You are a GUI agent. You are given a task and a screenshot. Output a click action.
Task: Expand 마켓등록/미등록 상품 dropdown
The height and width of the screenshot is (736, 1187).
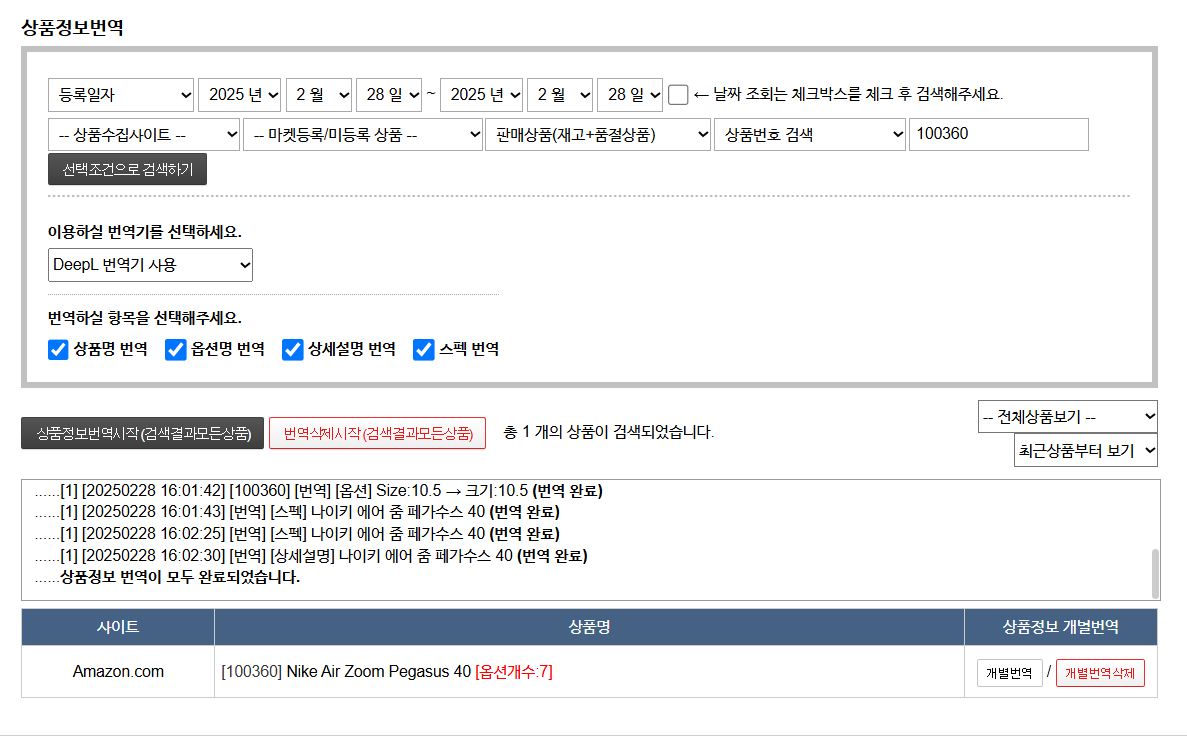click(x=363, y=135)
